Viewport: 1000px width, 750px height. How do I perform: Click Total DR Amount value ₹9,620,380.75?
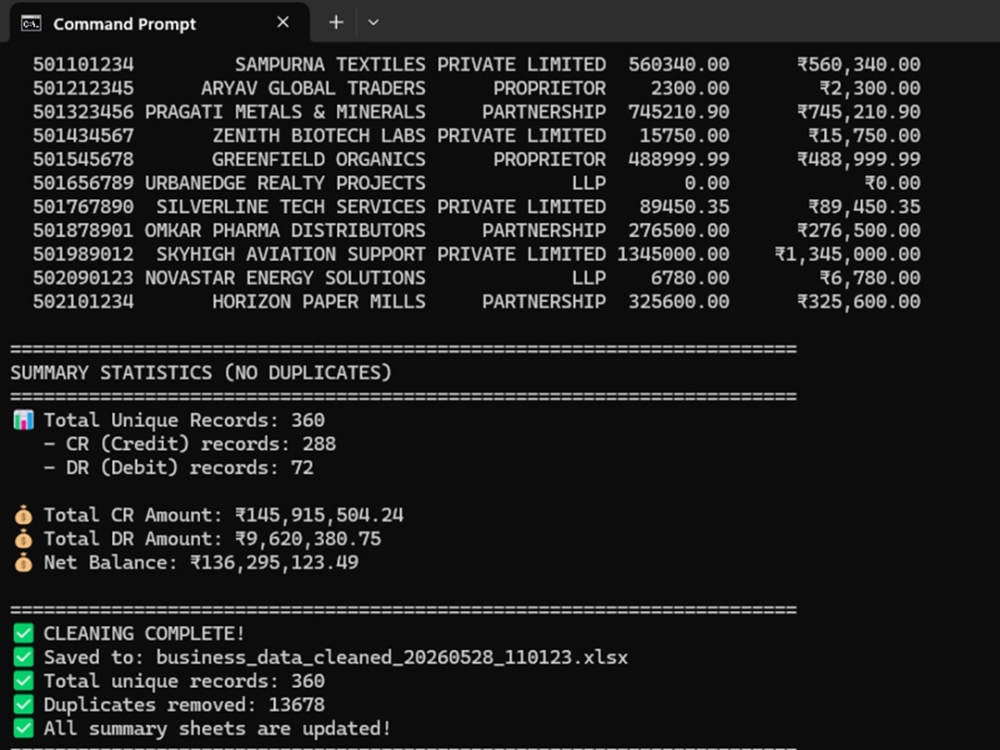tap(308, 539)
